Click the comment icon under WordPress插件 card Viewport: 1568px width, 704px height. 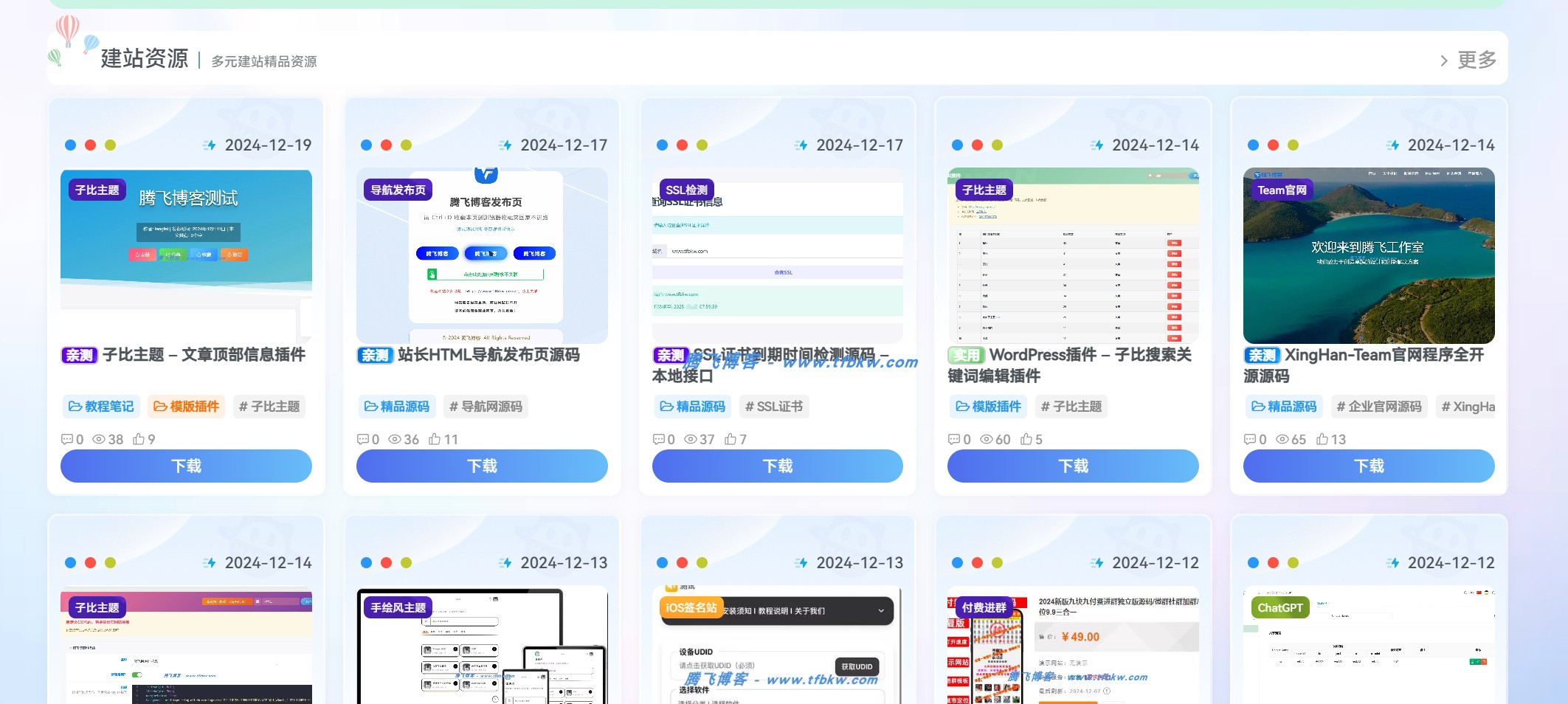pos(954,439)
